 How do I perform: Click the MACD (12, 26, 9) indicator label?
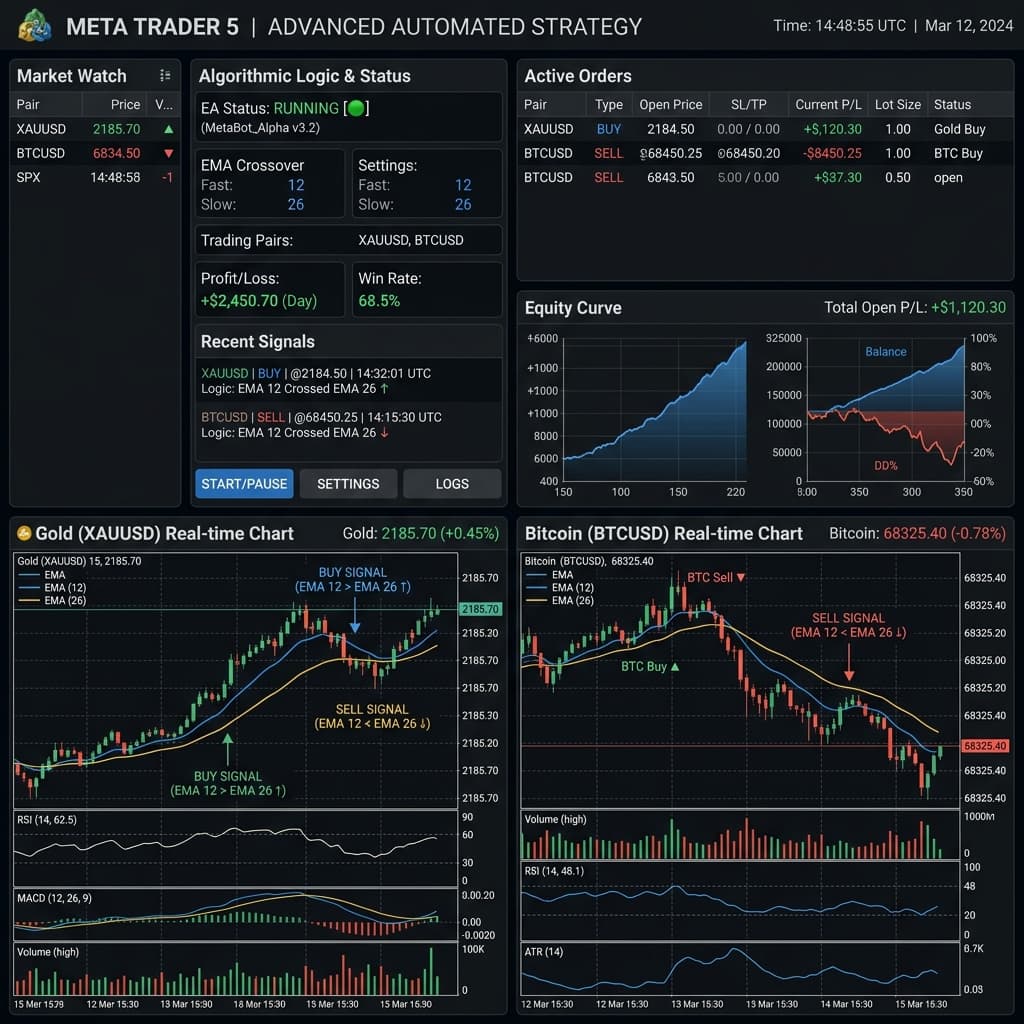click(x=54, y=899)
